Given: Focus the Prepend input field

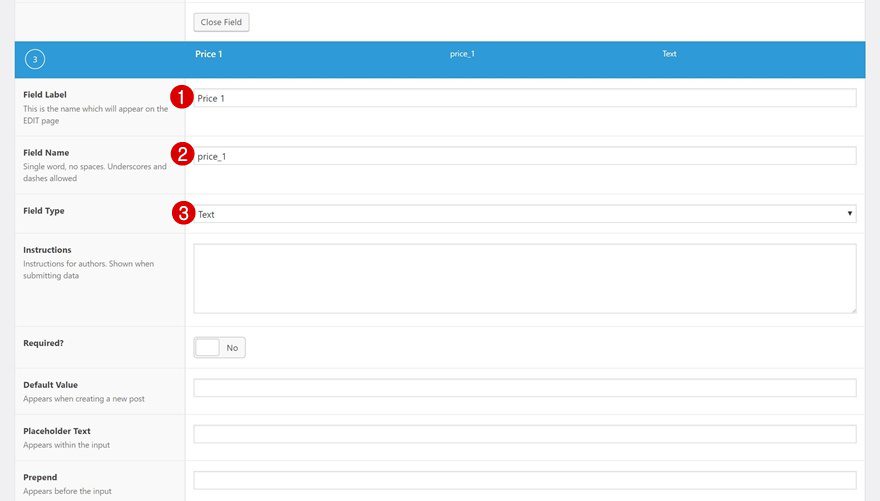Looking at the screenshot, I should [x=525, y=480].
